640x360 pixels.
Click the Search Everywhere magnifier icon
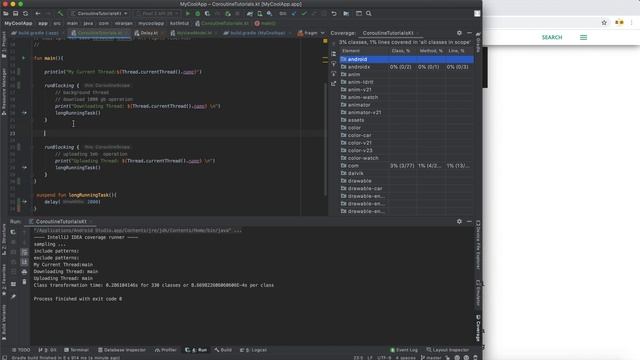369,13
